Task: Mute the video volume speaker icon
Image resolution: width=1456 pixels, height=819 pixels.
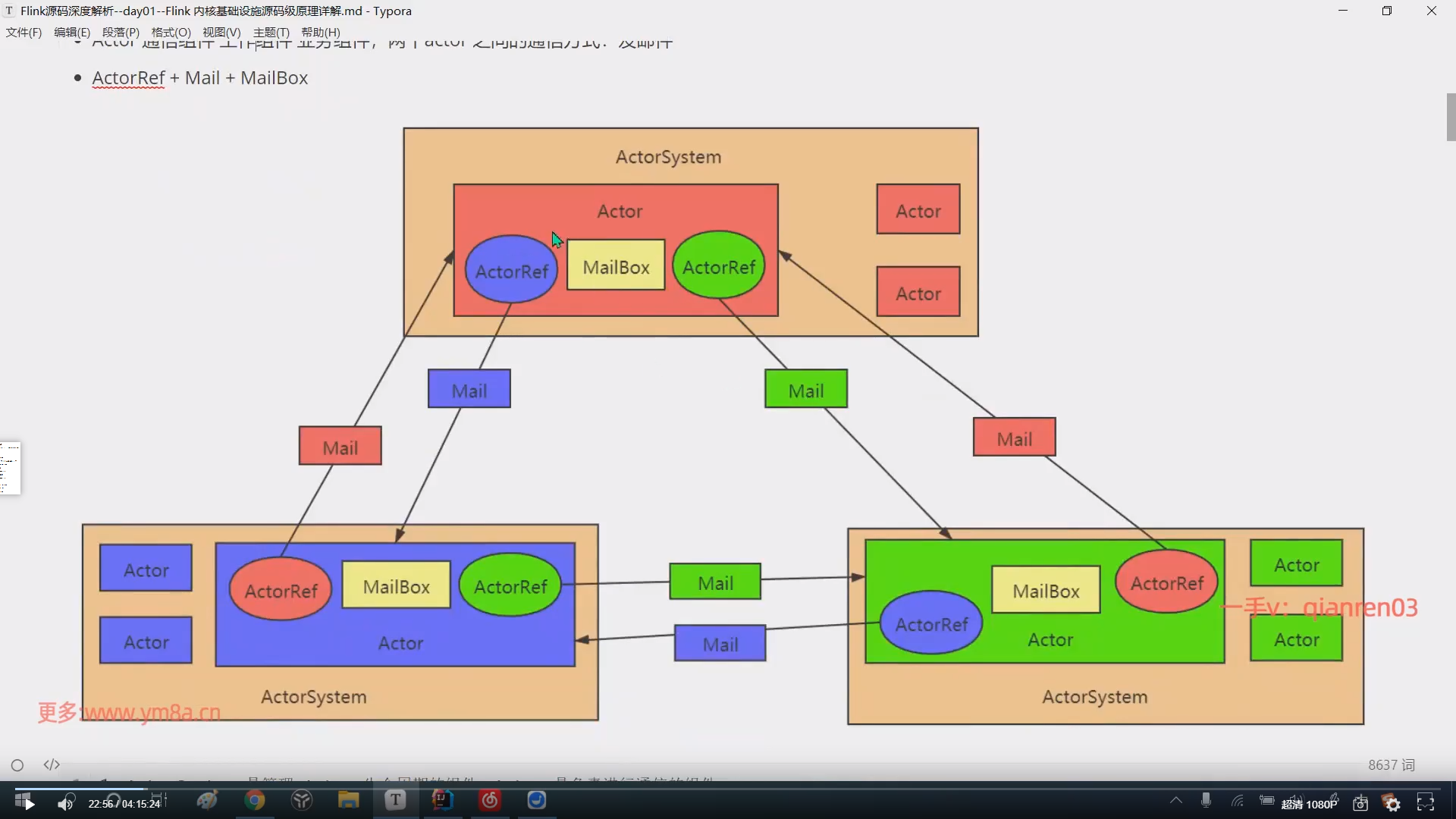Action: [66, 803]
